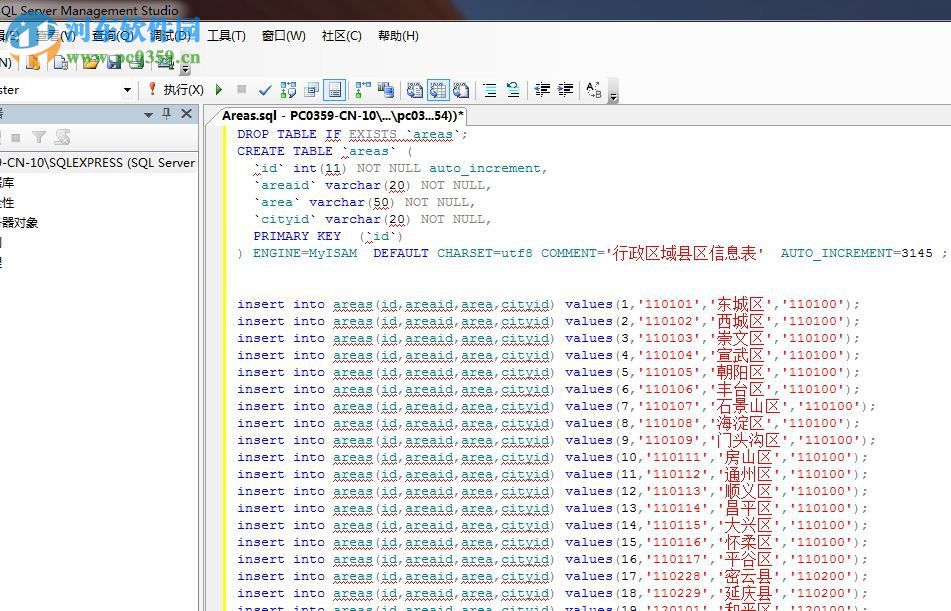Parse the query using the checkmark icon
The width and height of the screenshot is (951, 611).
265,90
